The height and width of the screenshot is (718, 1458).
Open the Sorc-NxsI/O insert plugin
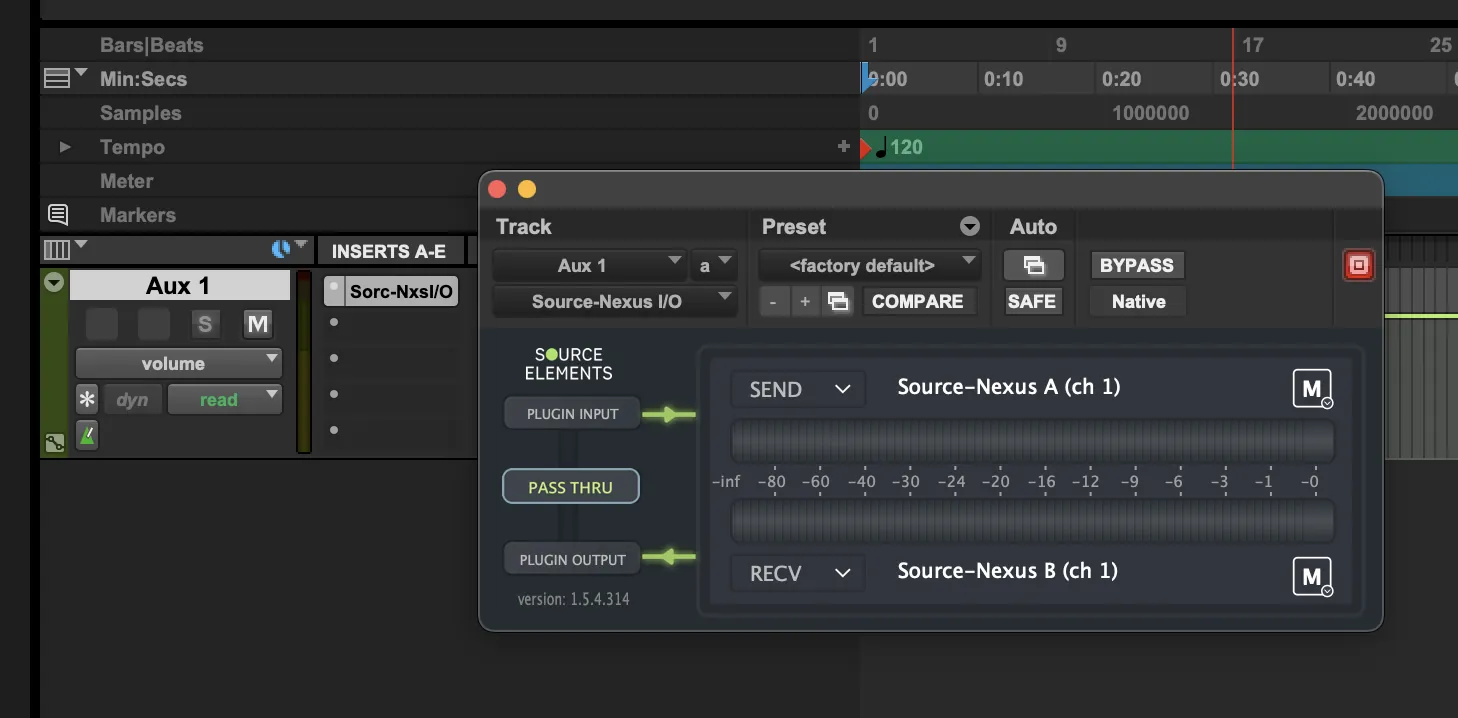coord(401,292)
